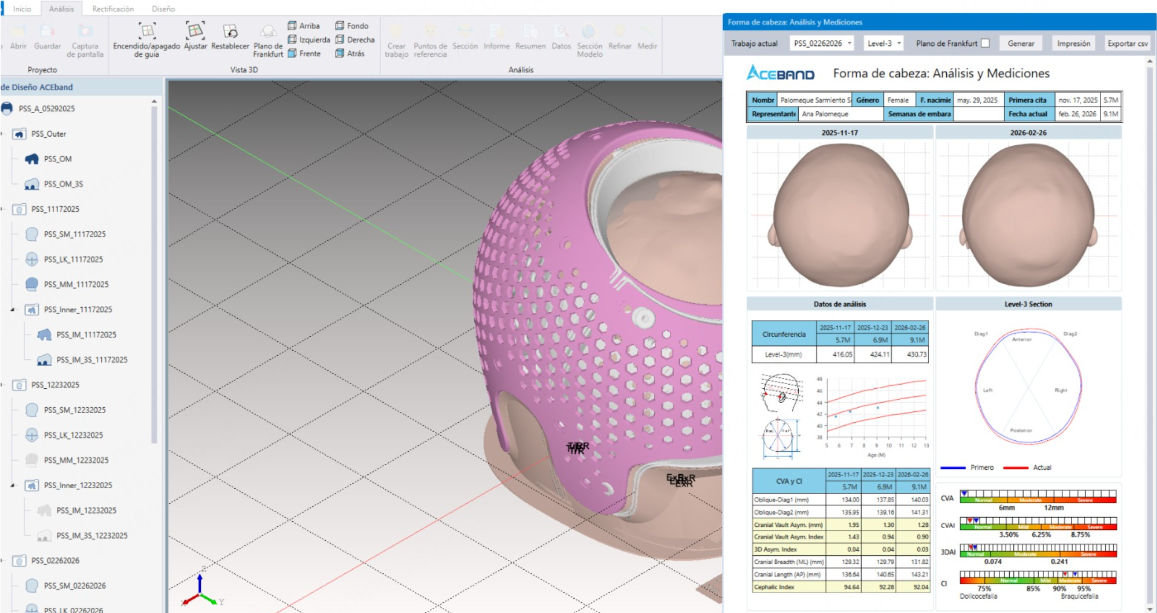Viewport: 1157px width, 613px height.
Task: Select the Análisis ribbon tab
Action: tap(61, 9)
